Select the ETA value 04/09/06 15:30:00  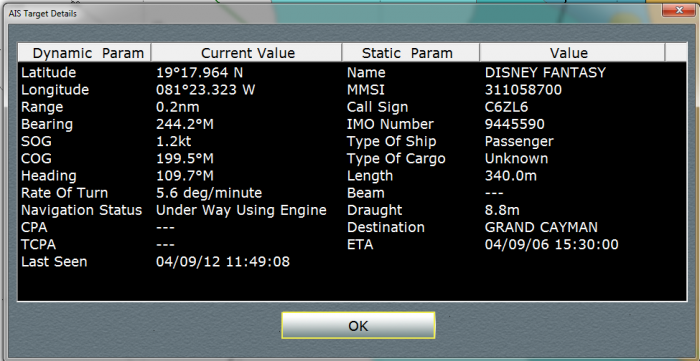click(551, 245)
